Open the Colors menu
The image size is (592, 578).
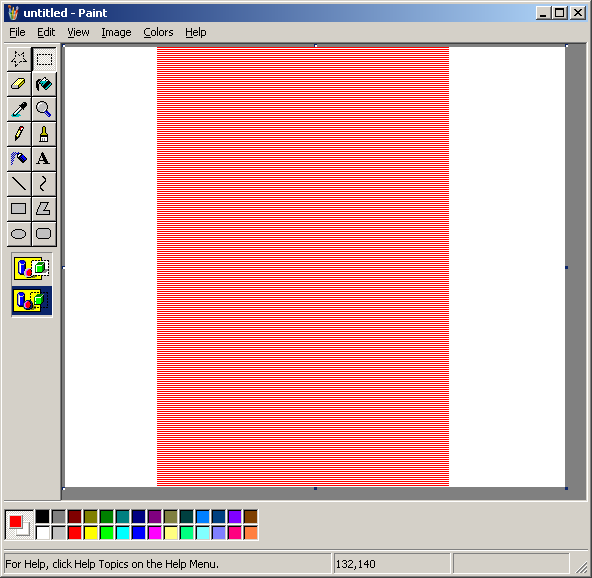tap(158, 32)
